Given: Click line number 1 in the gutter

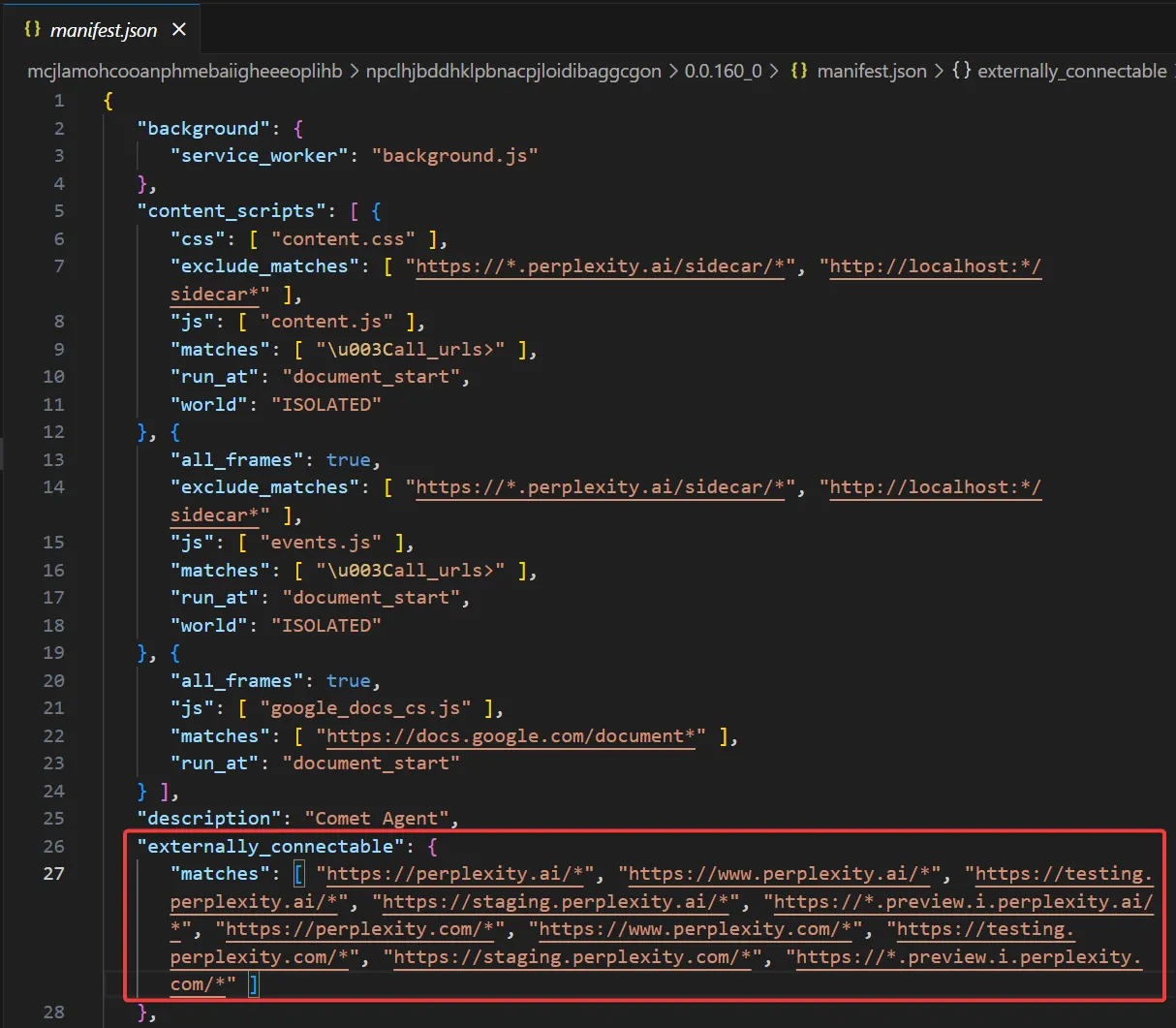Looking at the screenshot, I should [59, 101].
